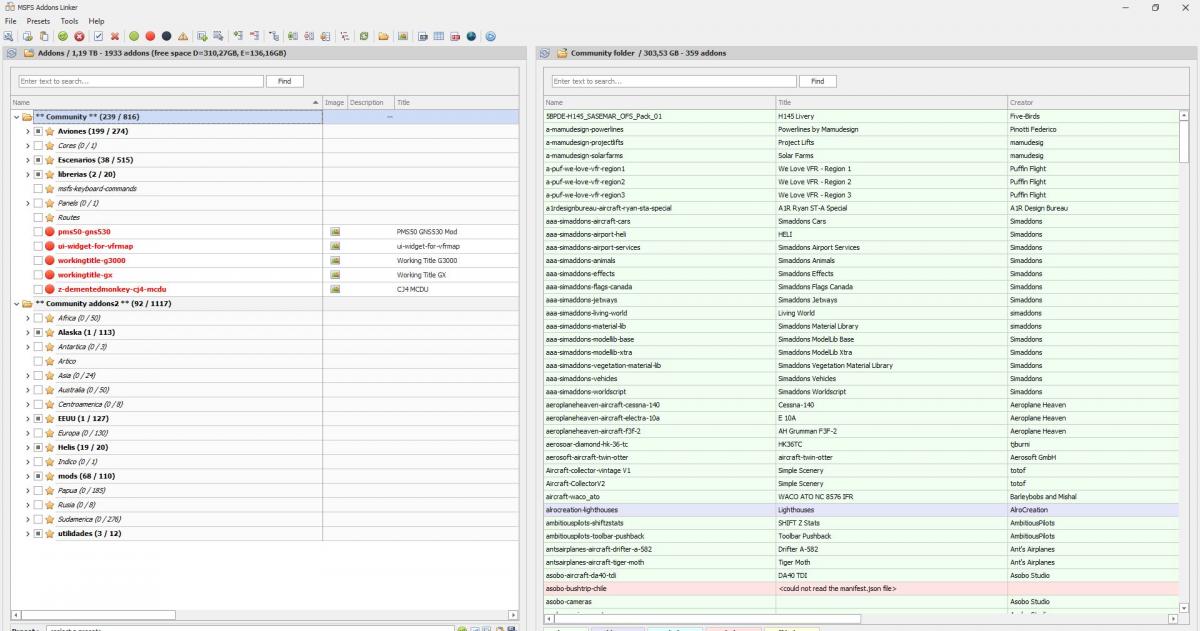The image size is (1200, 631).
Task: Click Find button in Community folder panel
Action: click(x=817, y=81)
